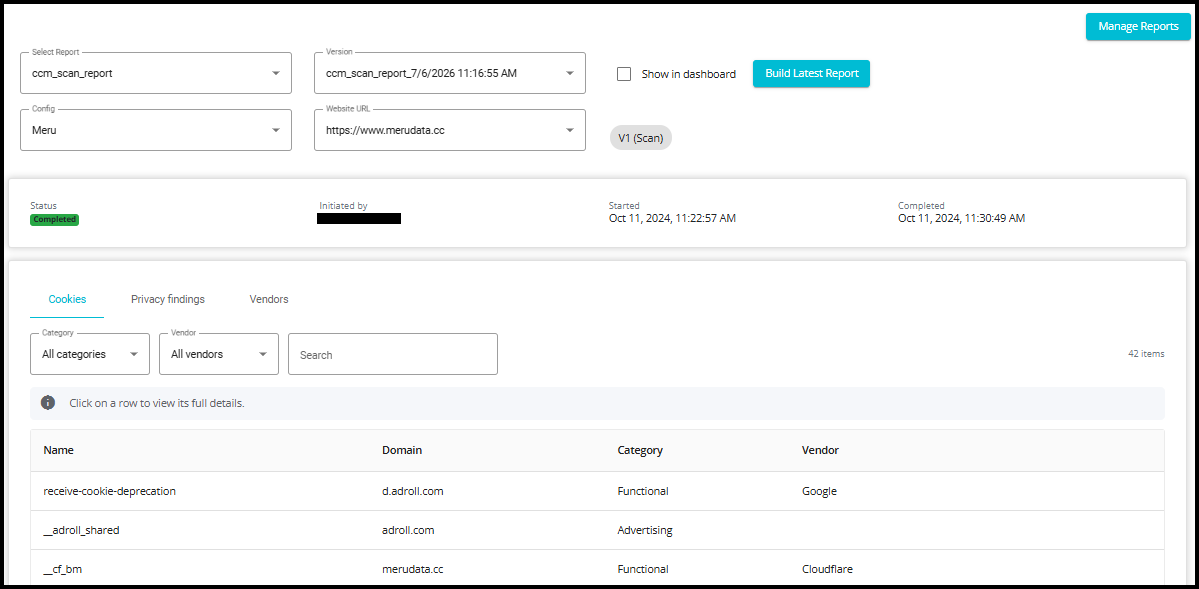
Task: Click the Manage Reports button
Action: pyautogui.click(x=1138, y=27)
